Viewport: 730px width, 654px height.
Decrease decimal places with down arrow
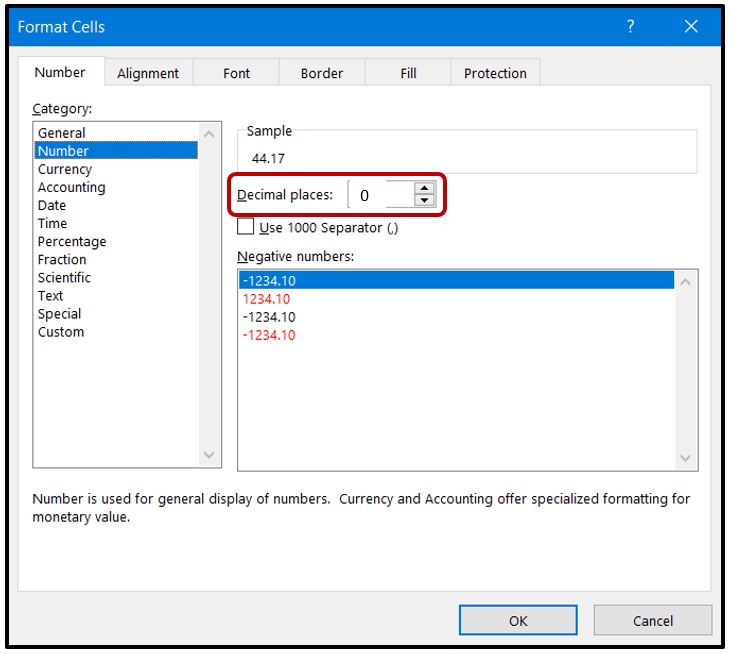point(425,201)
